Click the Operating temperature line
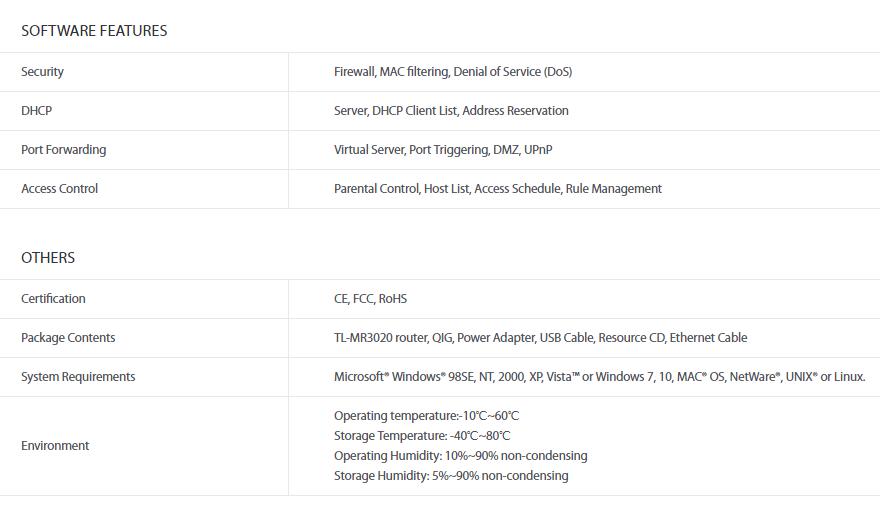This screenshot has height=516, width=880. click(x=426, y=416)
